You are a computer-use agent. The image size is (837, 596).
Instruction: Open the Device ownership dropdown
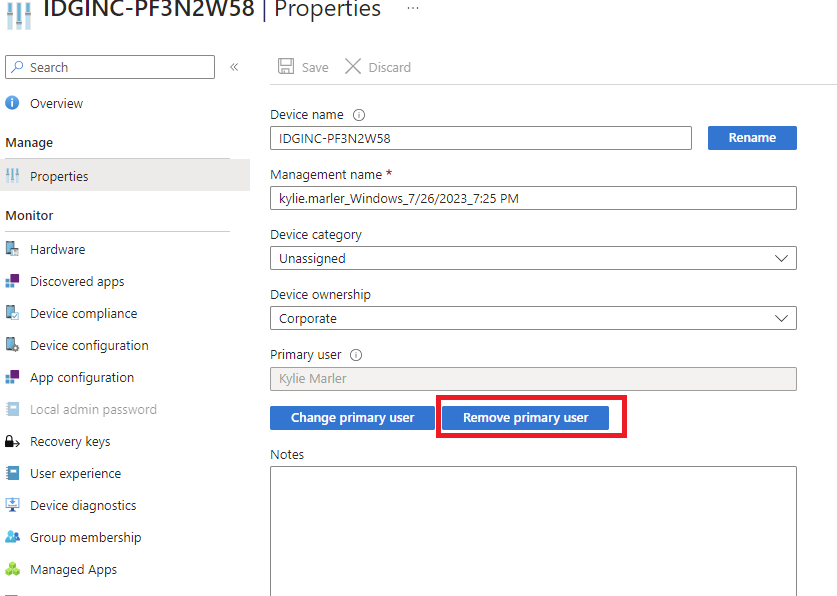tap(533, 318)
